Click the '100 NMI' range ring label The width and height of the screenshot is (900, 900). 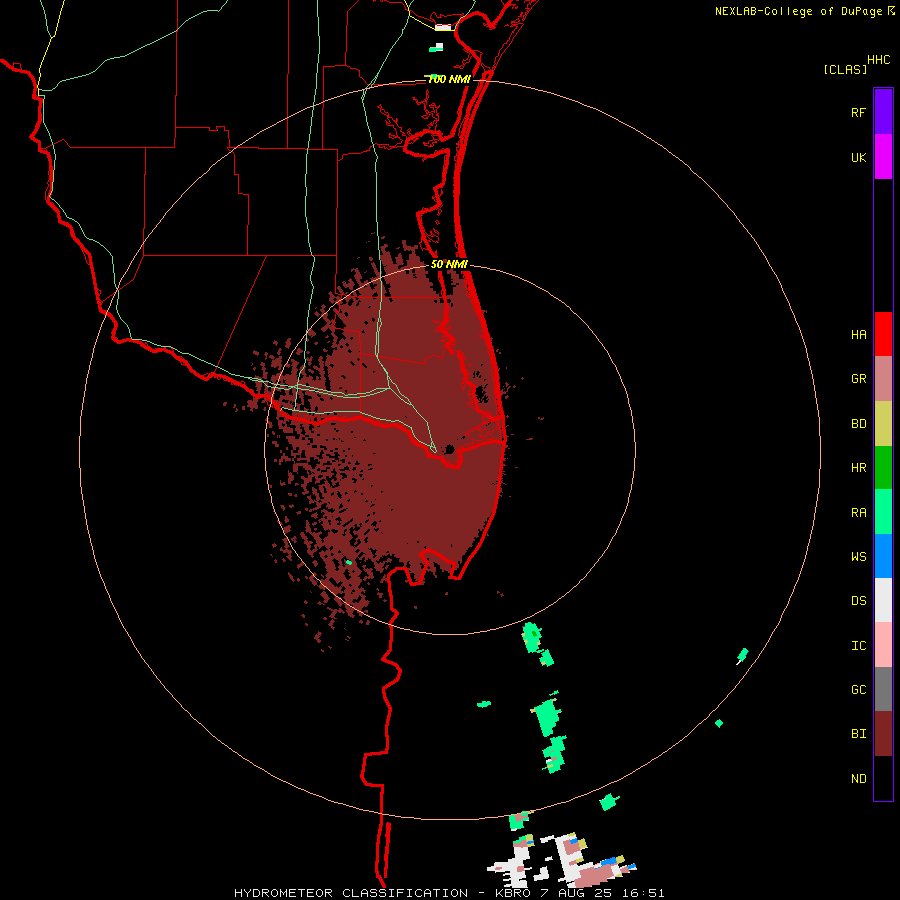(449, 79)
